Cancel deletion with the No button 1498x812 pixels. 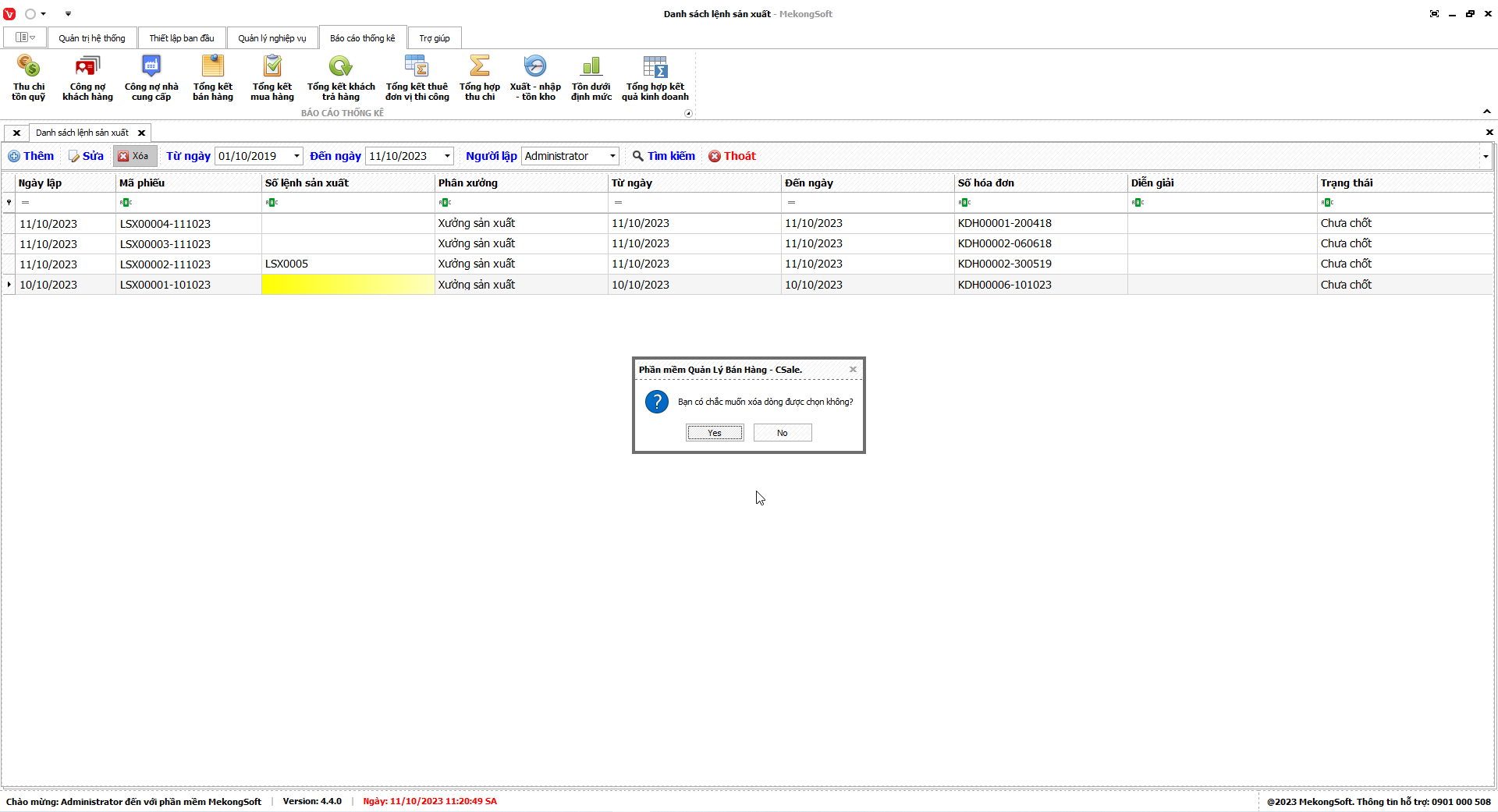(783, 433)
